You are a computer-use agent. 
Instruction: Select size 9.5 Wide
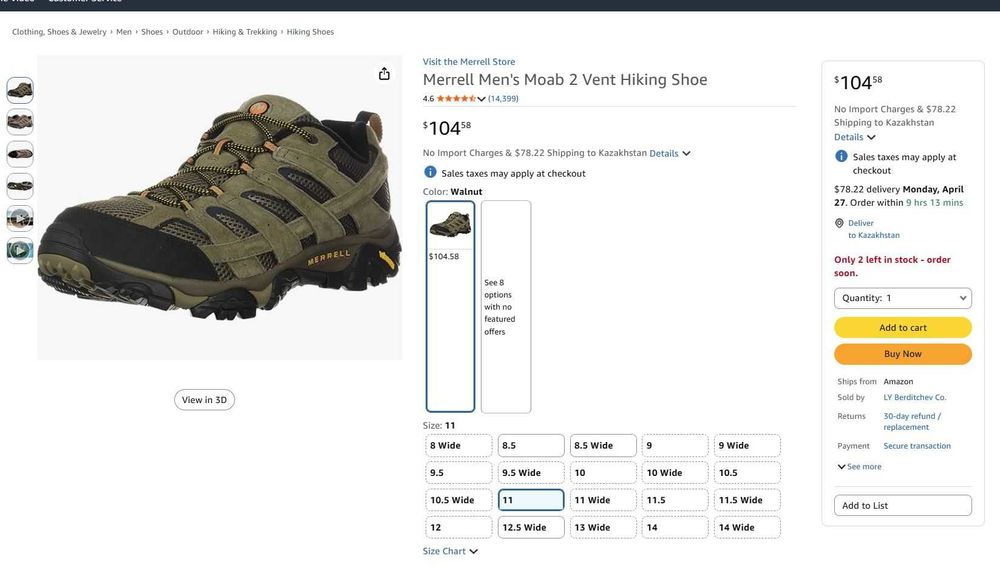coord(531,473)
